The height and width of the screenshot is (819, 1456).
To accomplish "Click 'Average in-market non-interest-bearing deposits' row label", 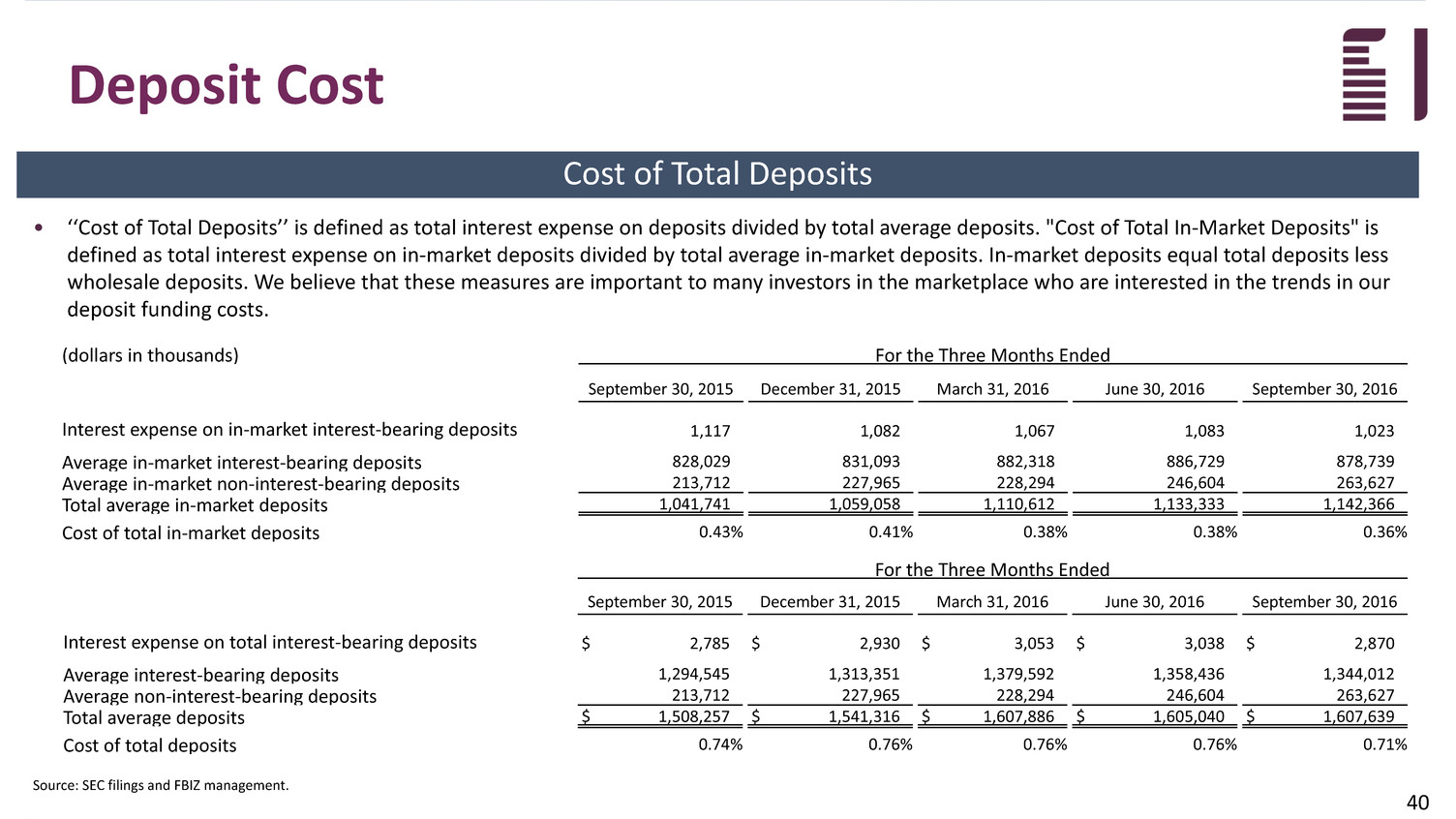I will 260,484.
